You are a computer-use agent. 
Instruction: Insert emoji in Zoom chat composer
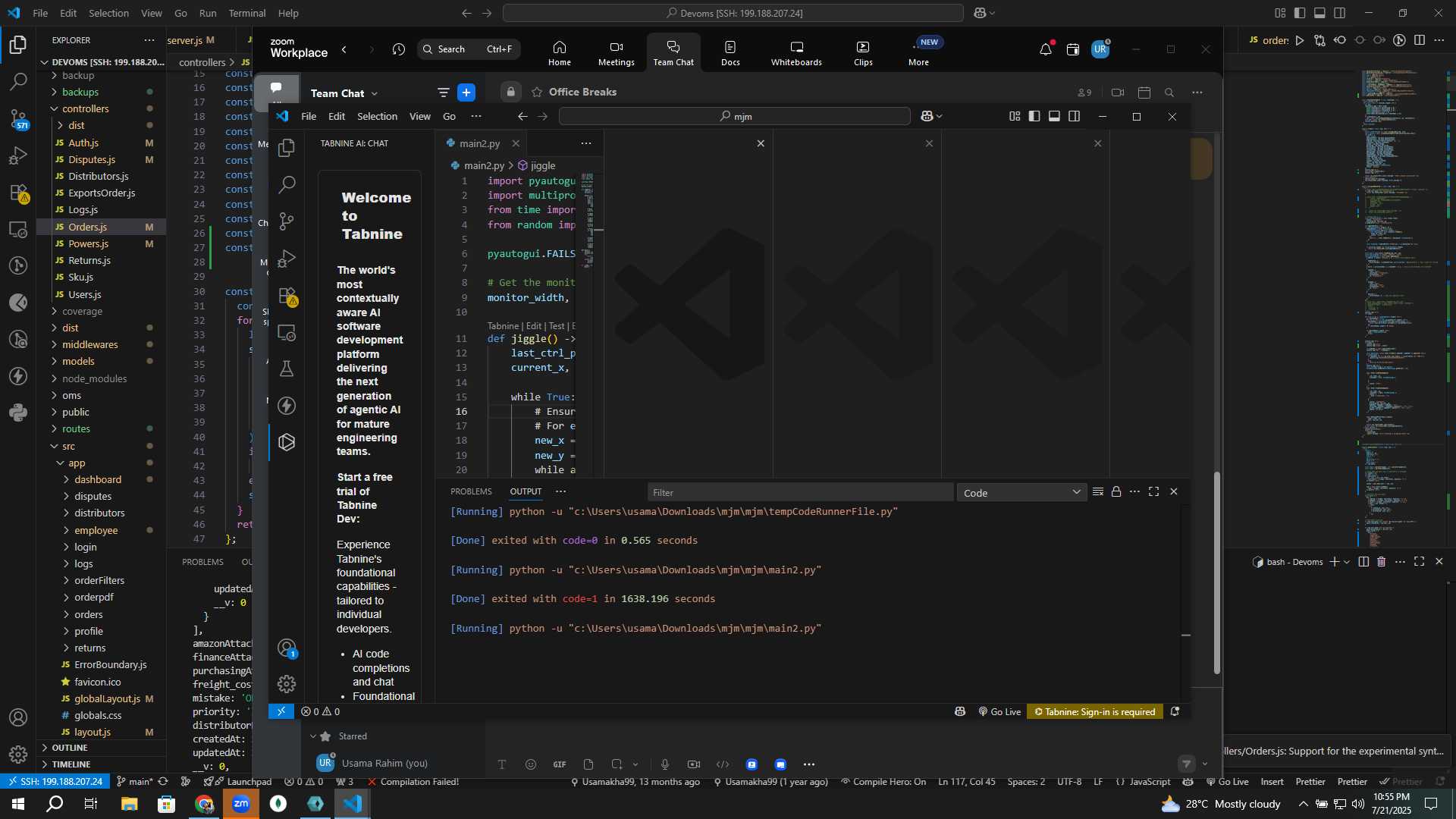(531, 764)
